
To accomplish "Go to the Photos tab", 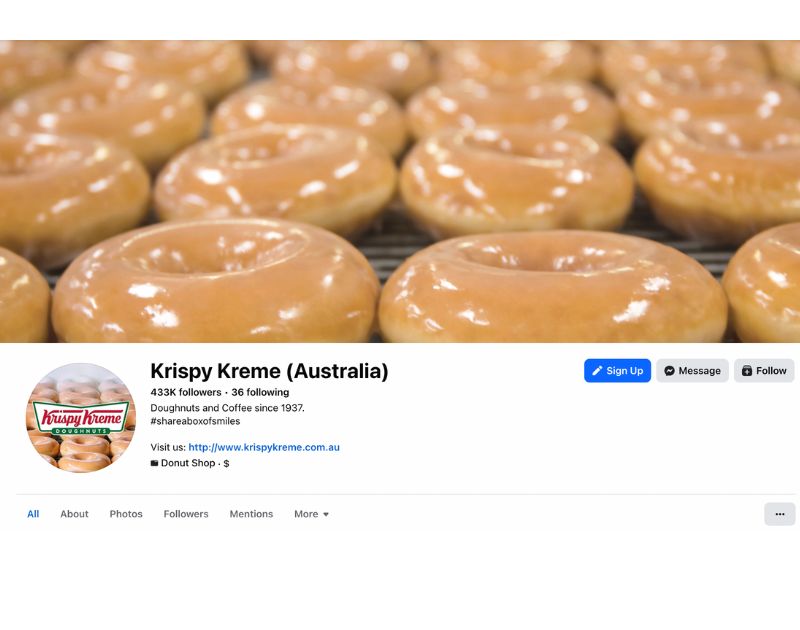I will (x=126, y=514).
